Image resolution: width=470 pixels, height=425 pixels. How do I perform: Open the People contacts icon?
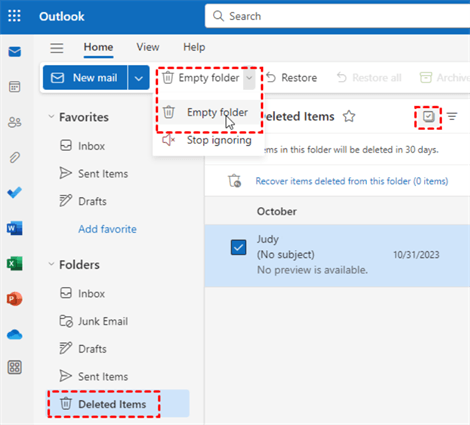15,122
